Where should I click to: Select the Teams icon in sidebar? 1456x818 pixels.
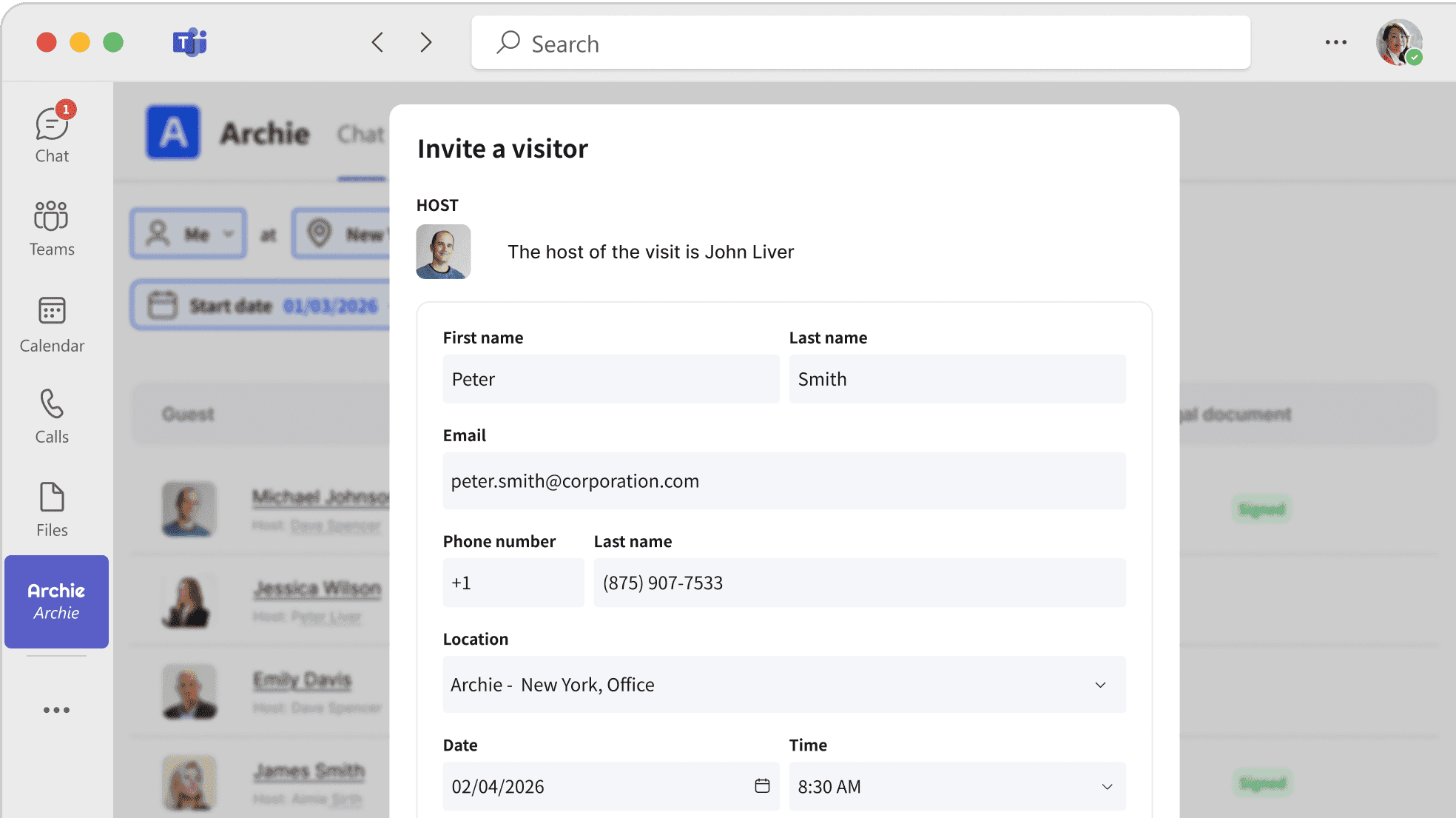pos(51,226)
